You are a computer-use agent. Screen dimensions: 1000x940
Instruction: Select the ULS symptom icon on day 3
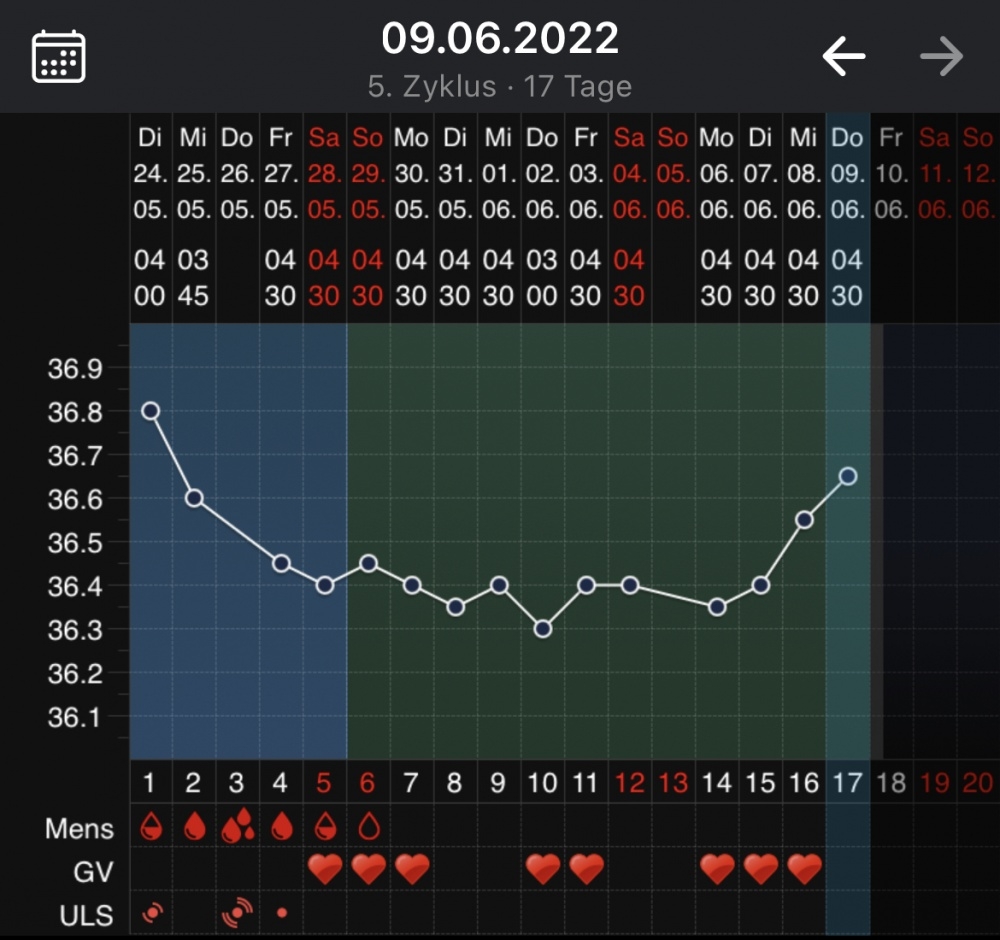237,911
